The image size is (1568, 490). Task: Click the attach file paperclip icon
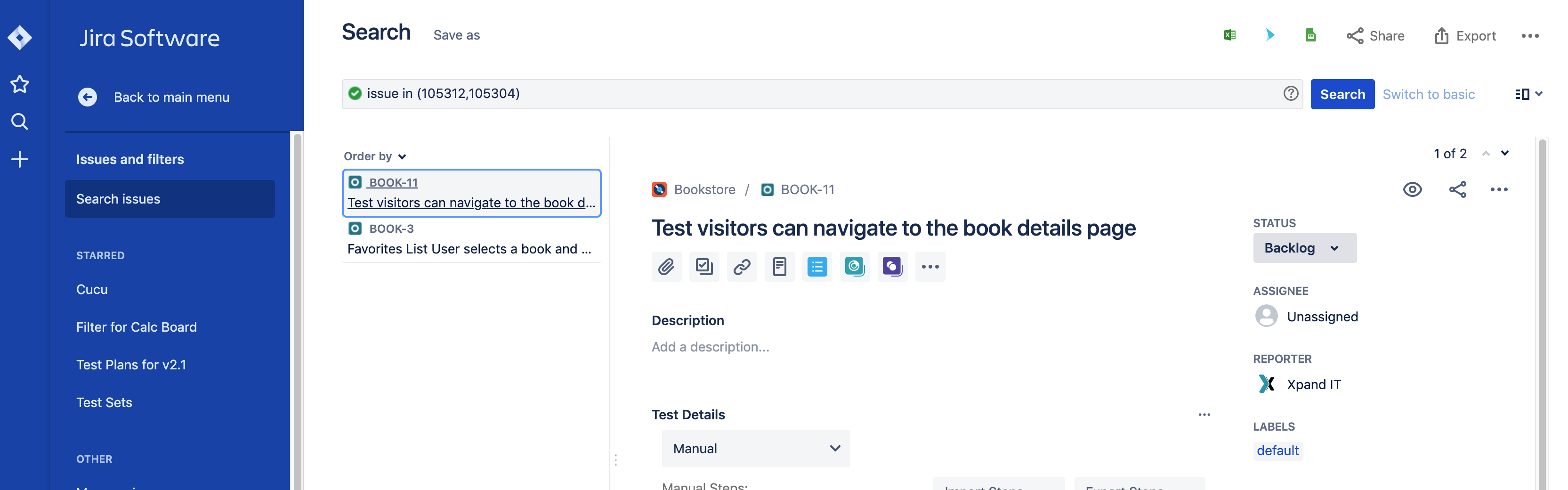coord(666,267)
